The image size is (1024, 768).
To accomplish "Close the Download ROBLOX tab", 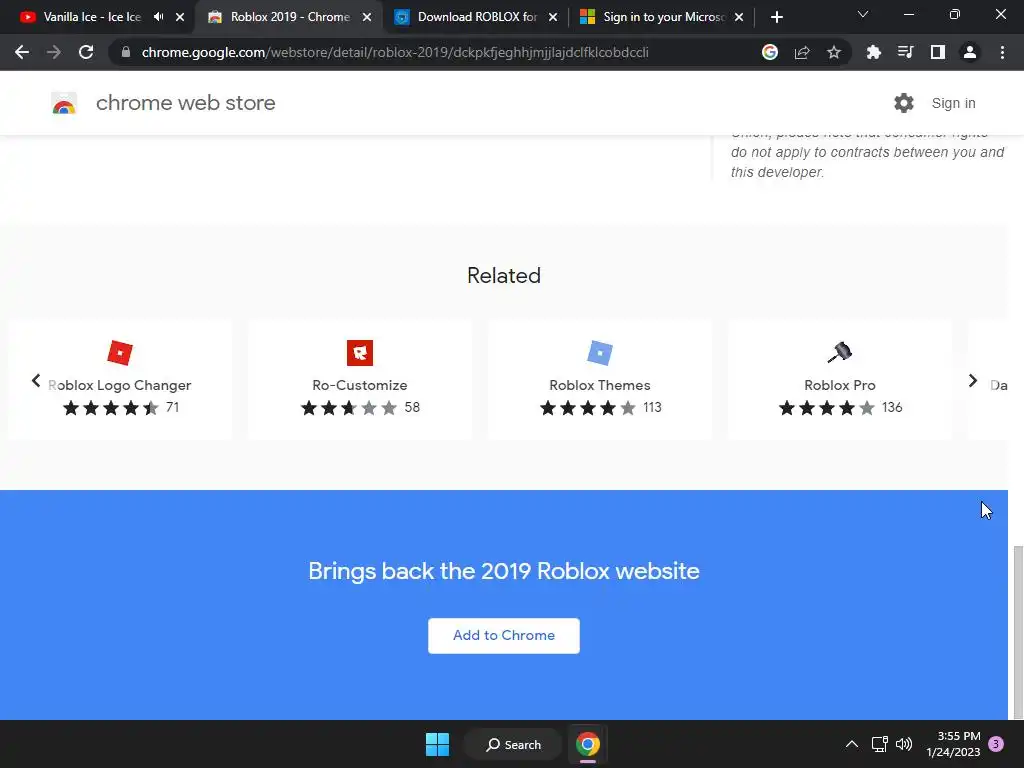I will [x=553, y=17].
